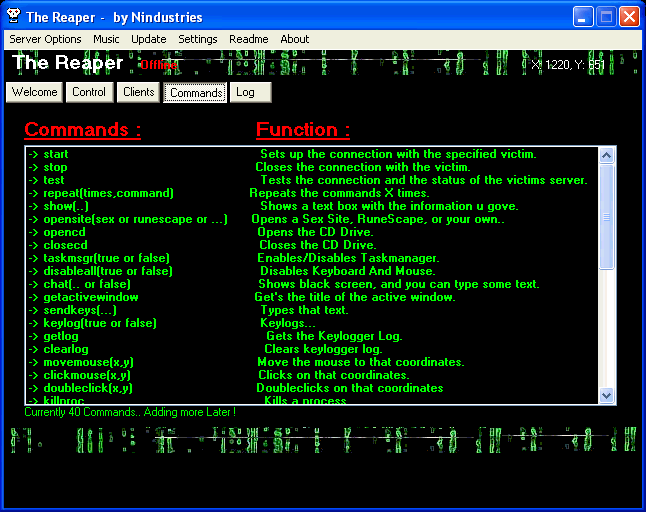Open the Music menu
646x512 pixels.
106,39
